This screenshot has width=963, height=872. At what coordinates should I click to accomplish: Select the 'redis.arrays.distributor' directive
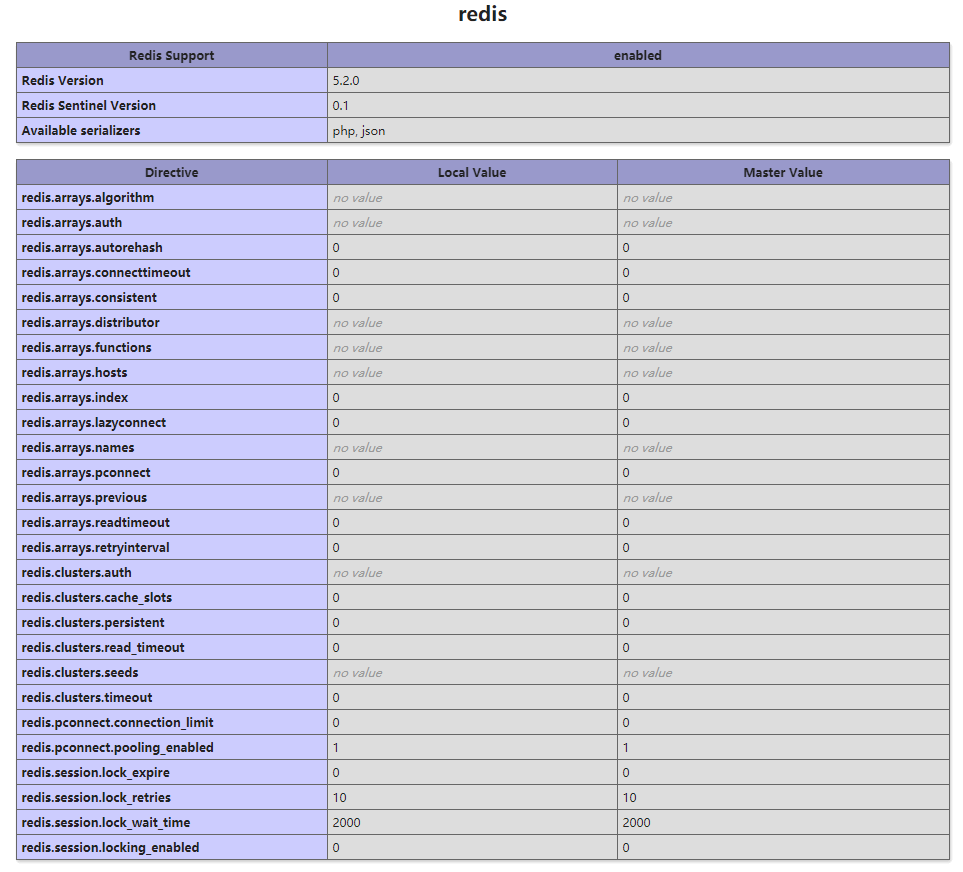coord(90,323)
